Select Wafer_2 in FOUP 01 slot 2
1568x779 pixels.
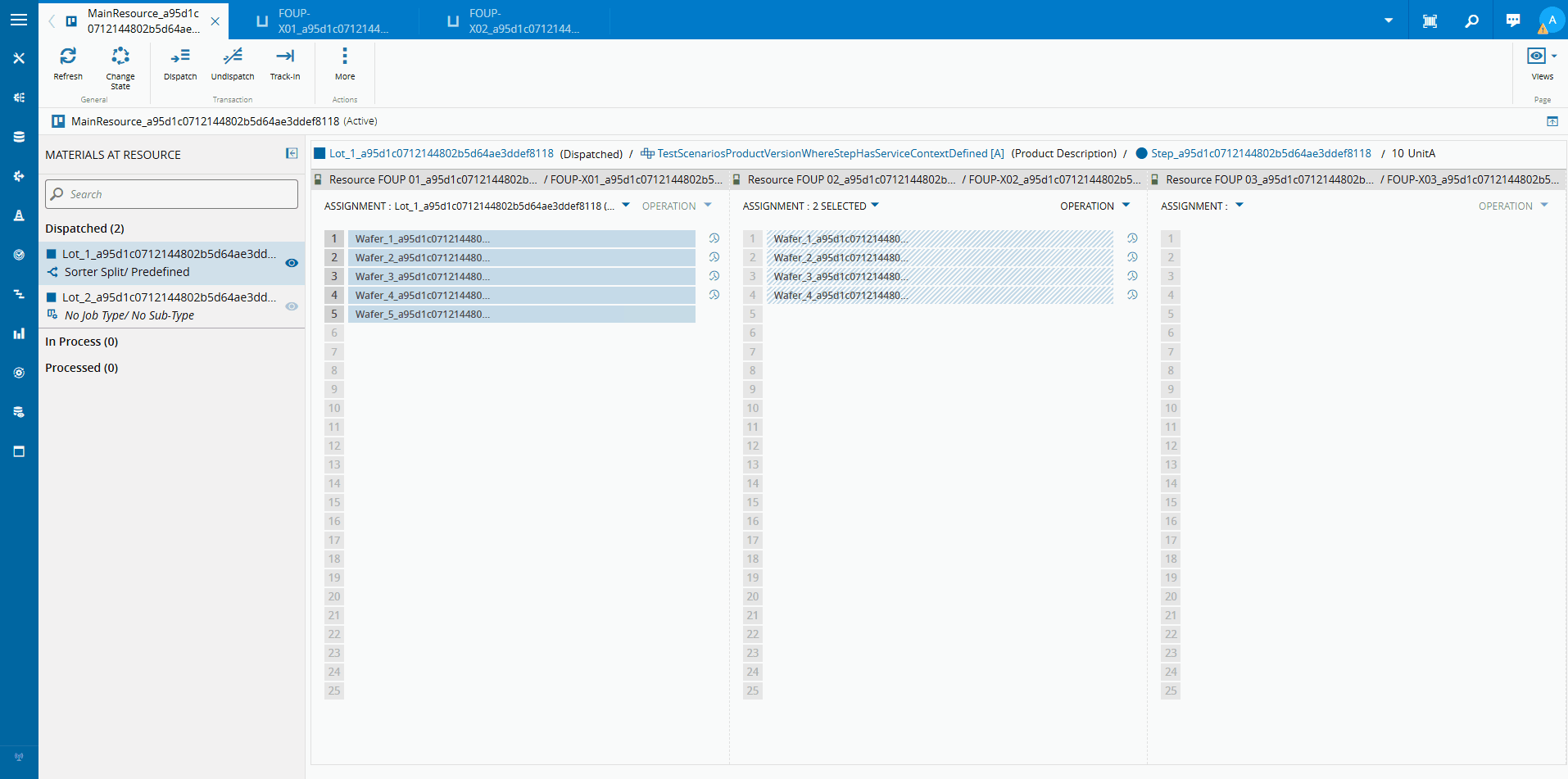(522, 257)
